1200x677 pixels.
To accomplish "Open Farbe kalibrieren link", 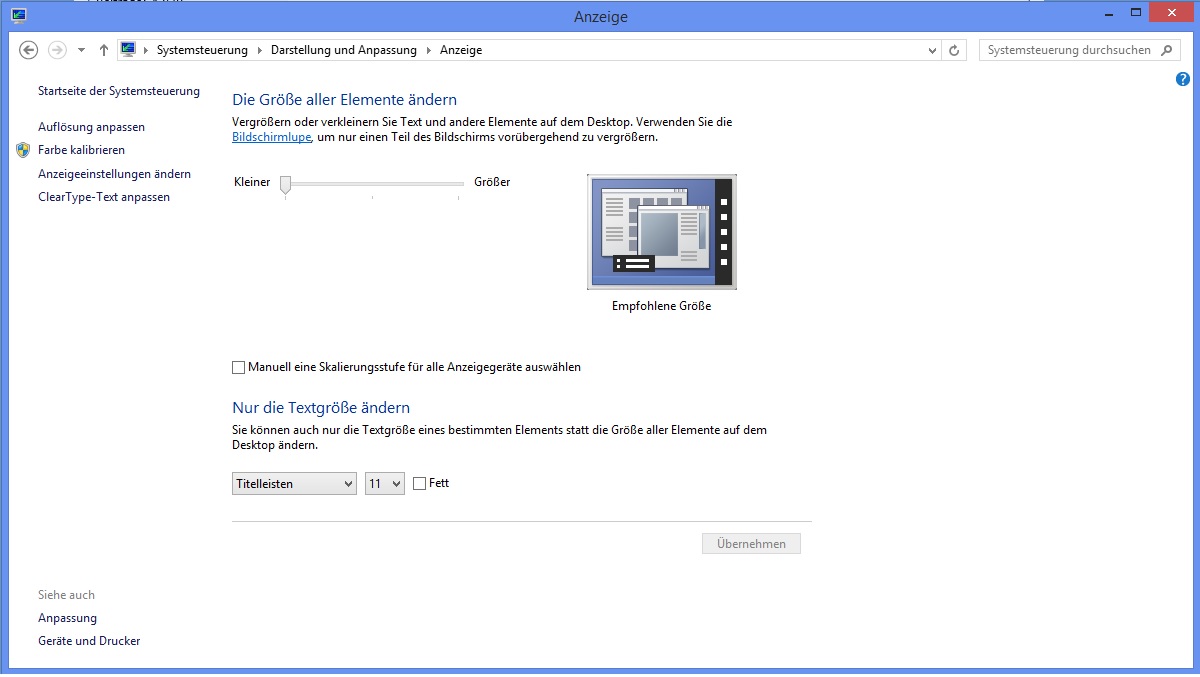I will 81,150.
